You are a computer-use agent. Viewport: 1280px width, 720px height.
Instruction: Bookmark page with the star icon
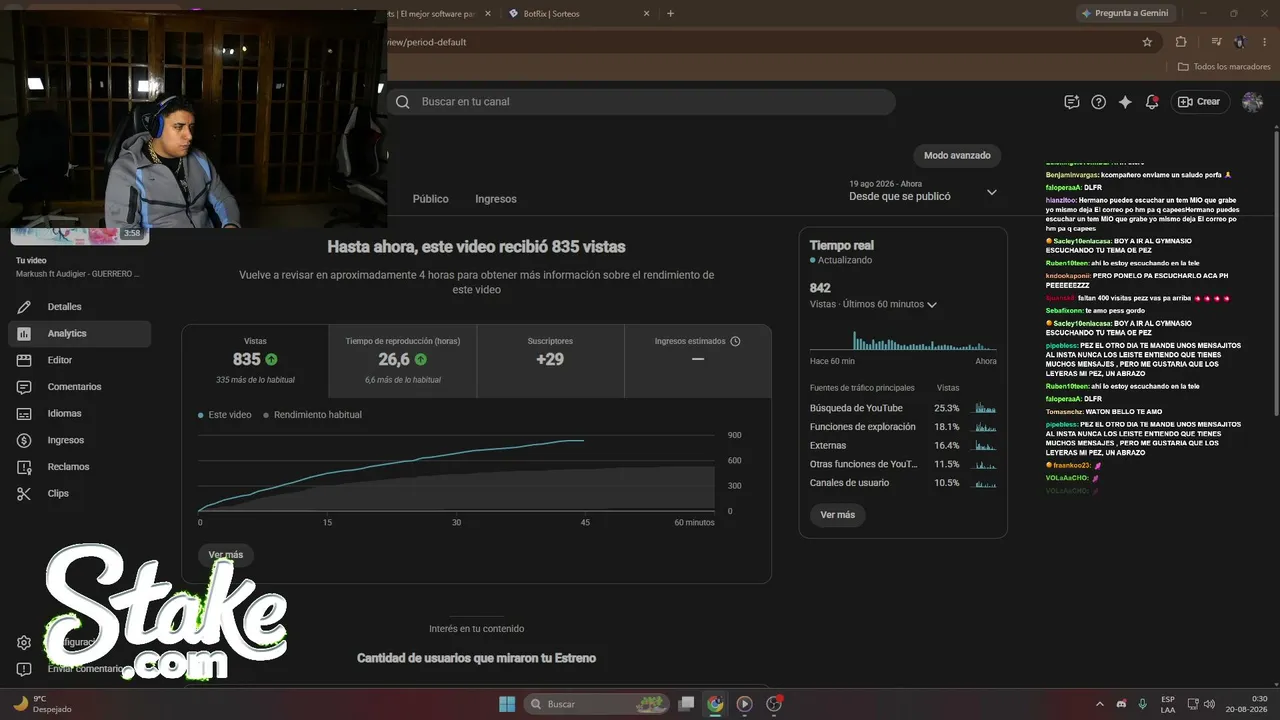pyautogui.click(x=1147, y=42)
